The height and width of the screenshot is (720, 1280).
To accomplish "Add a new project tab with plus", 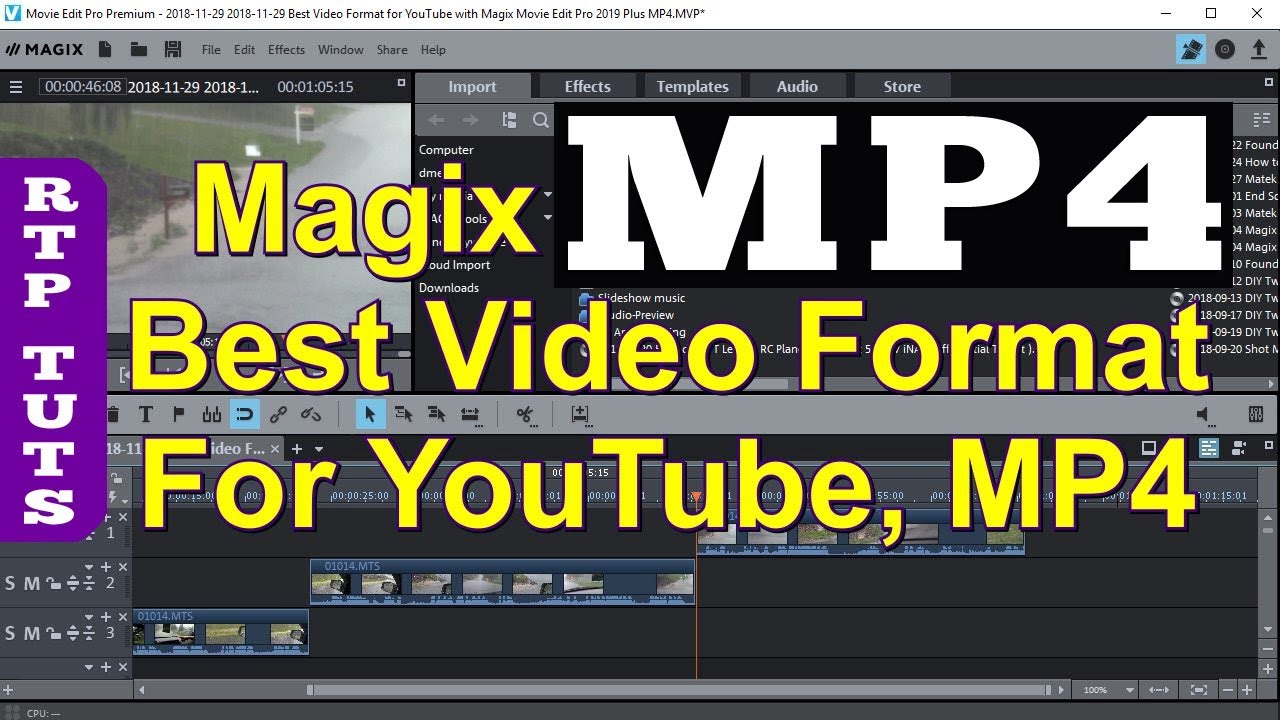I will [295, 449].
